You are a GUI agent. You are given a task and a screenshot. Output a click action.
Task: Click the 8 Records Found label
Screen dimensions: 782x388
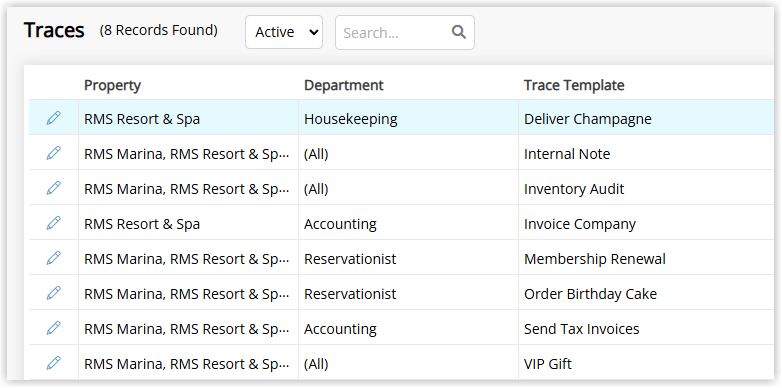[159, 30]
